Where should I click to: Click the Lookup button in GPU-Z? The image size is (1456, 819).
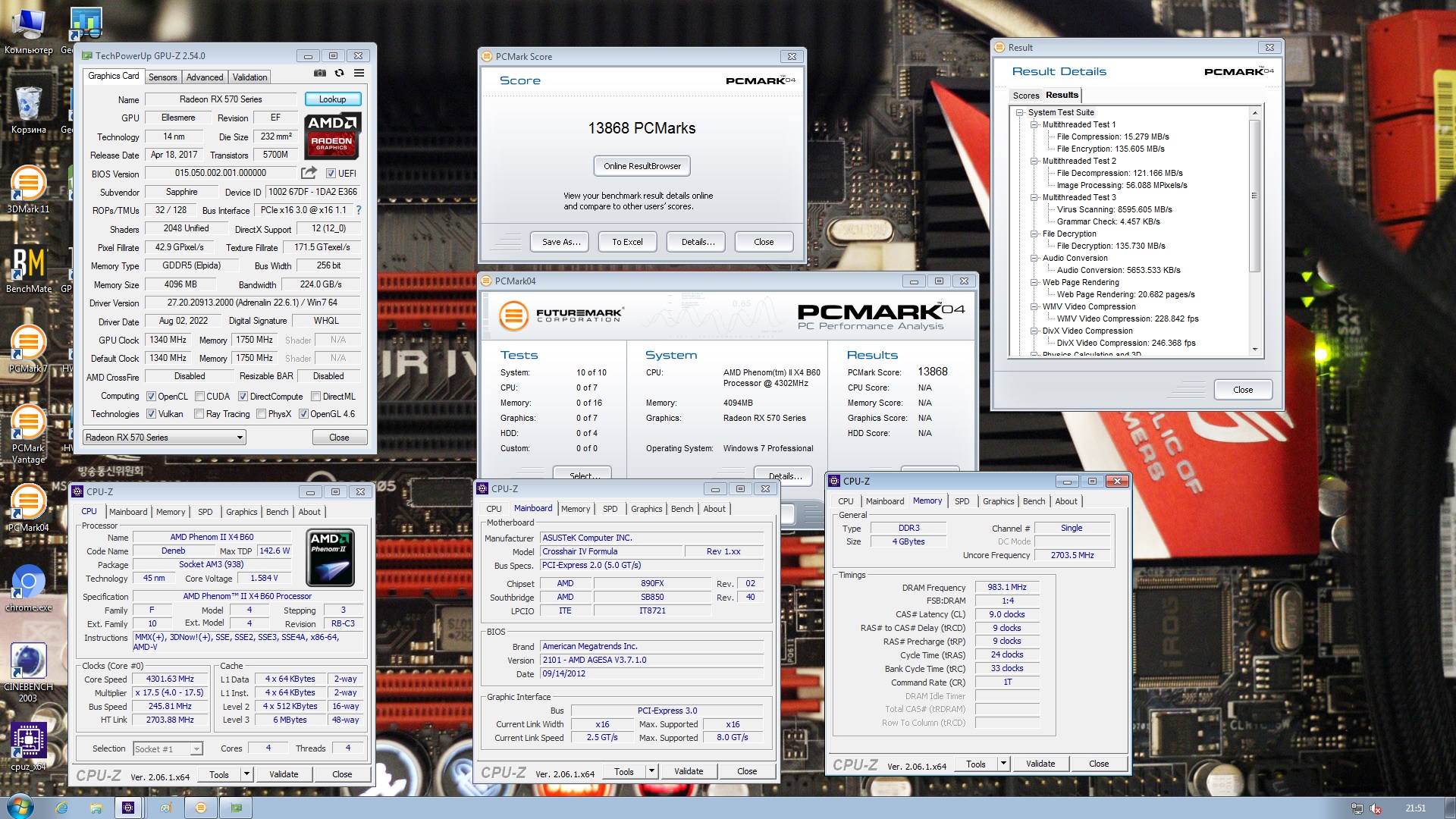point(332,99)
